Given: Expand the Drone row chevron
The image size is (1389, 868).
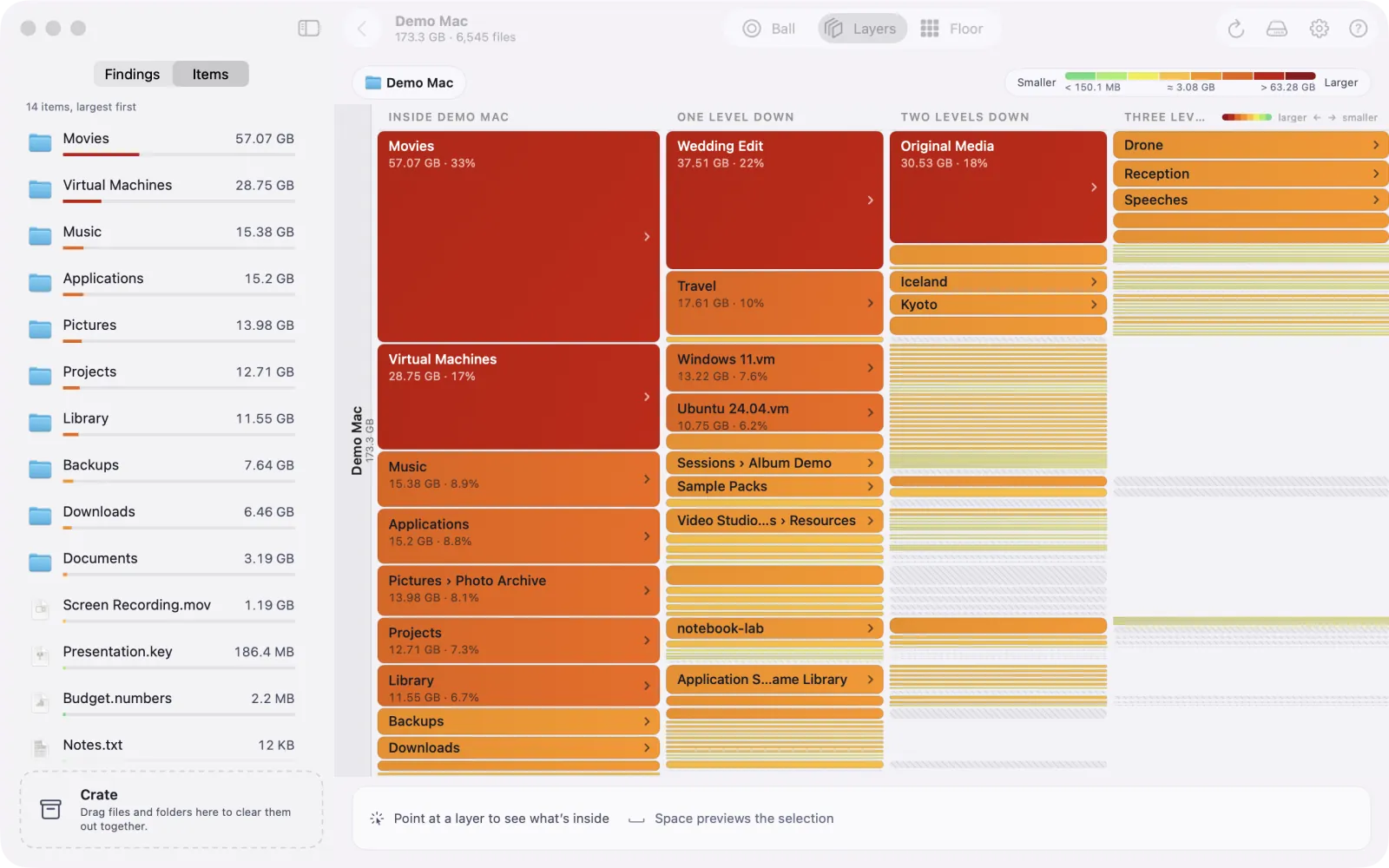Looking at the screenshot, I should tap(1376, 145).
